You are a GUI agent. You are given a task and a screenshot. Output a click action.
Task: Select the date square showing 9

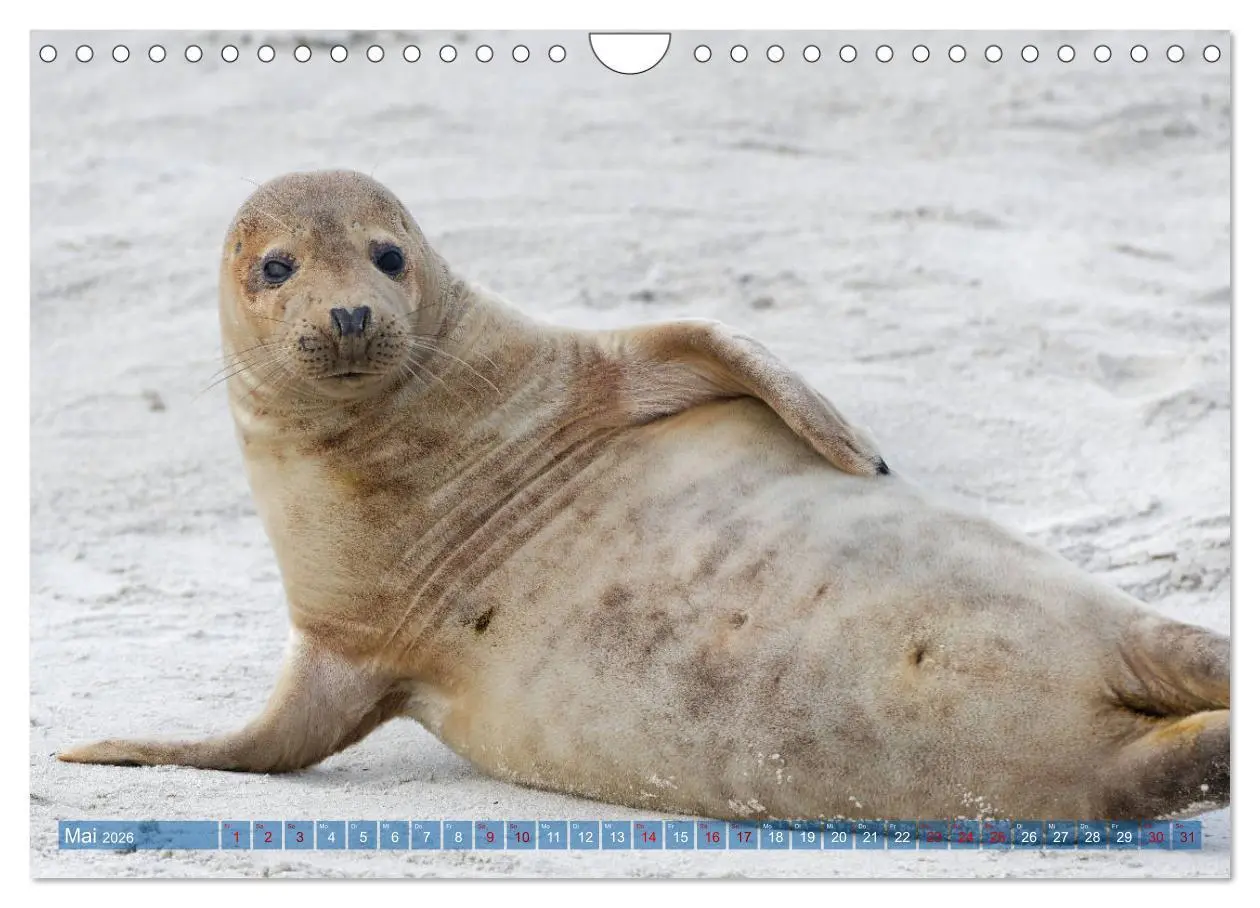tap(490, 838)
